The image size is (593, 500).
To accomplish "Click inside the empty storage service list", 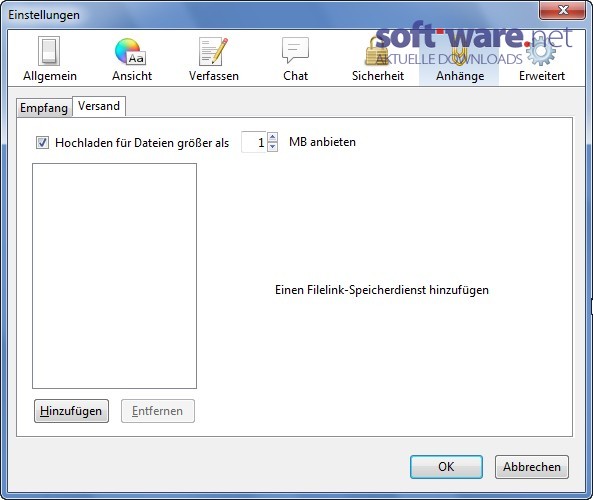I will pos(114,276).
